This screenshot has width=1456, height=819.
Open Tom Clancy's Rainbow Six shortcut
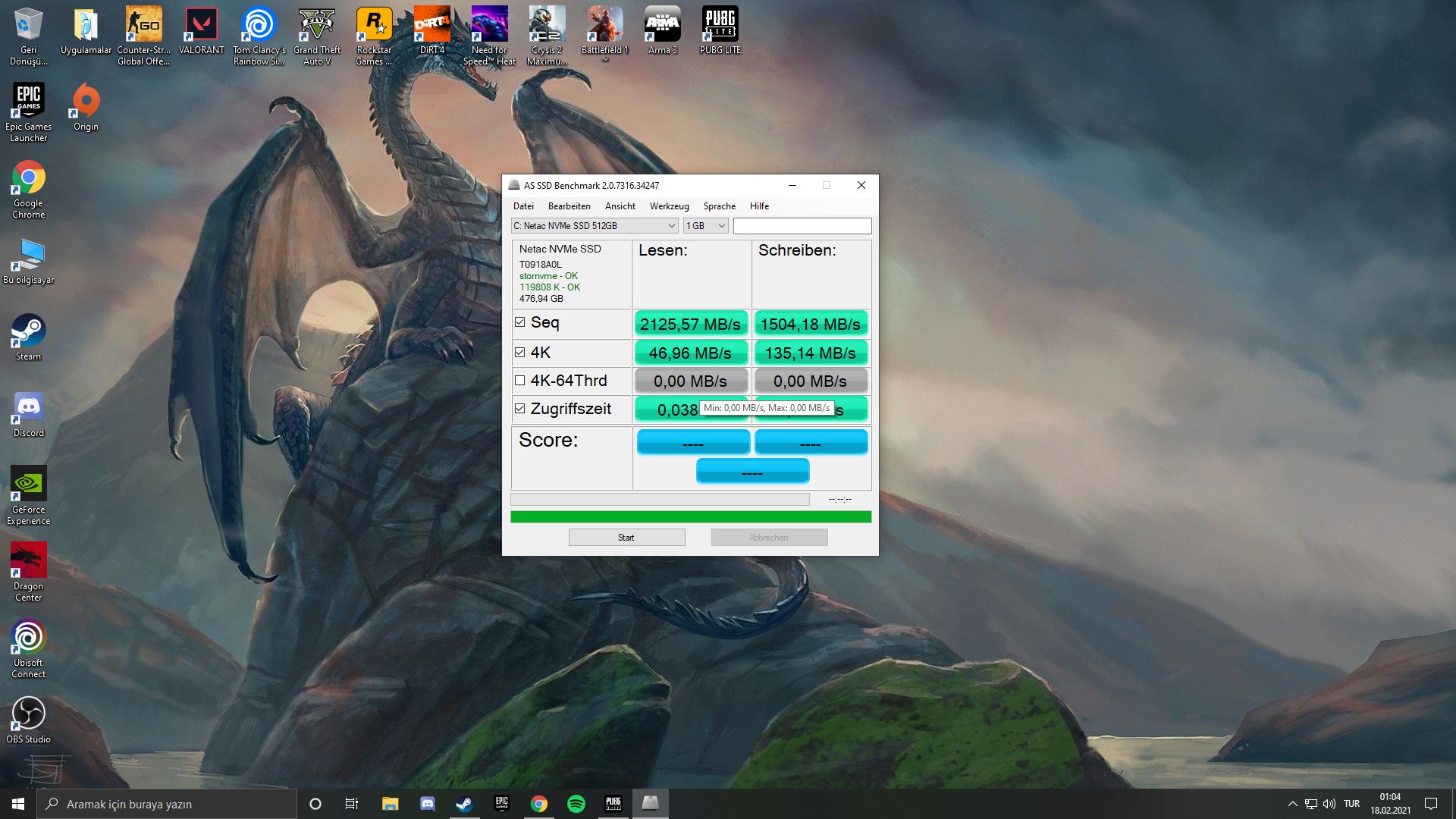259,36
